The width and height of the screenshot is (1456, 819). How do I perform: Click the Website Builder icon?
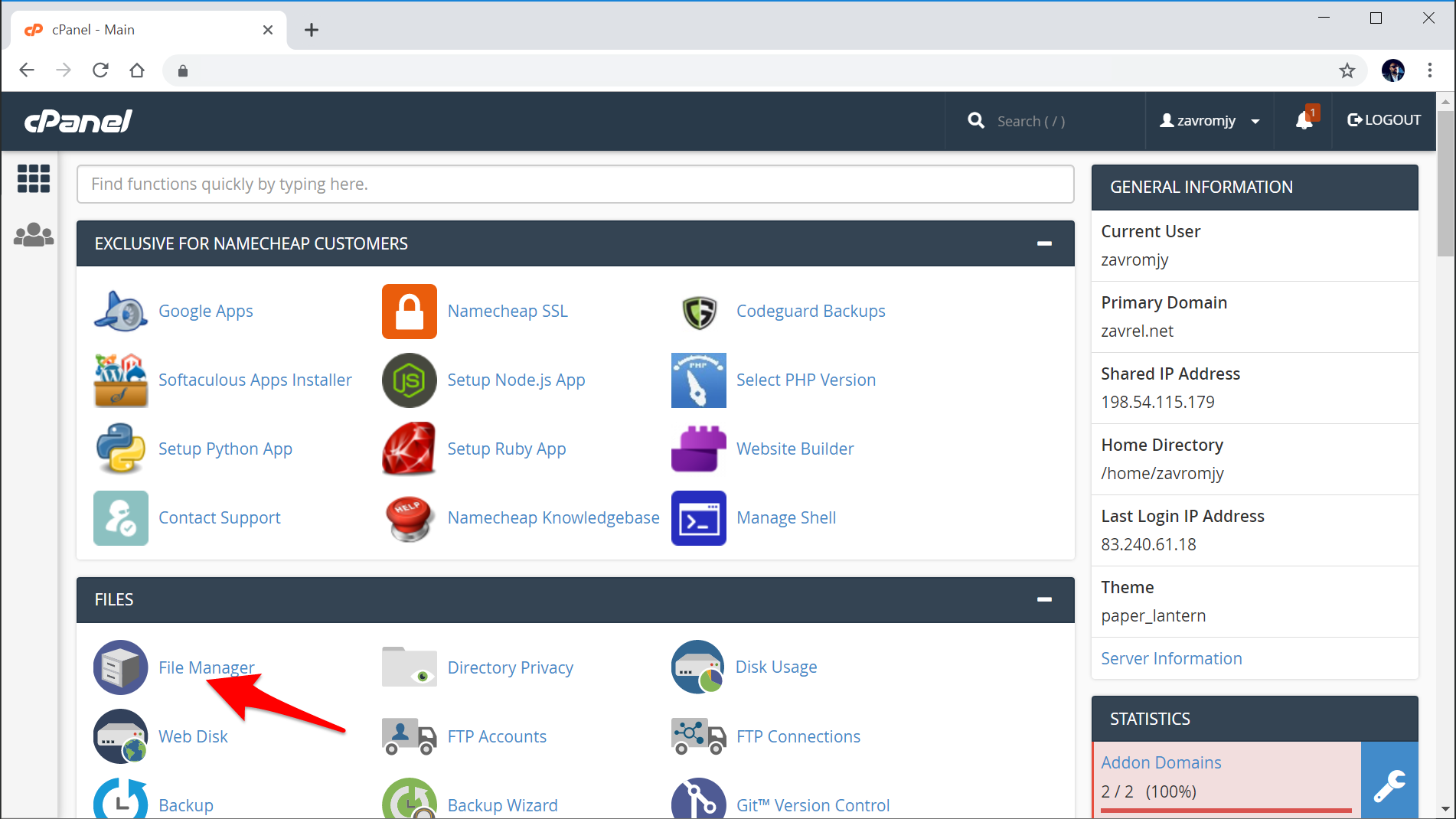(699, 449)
